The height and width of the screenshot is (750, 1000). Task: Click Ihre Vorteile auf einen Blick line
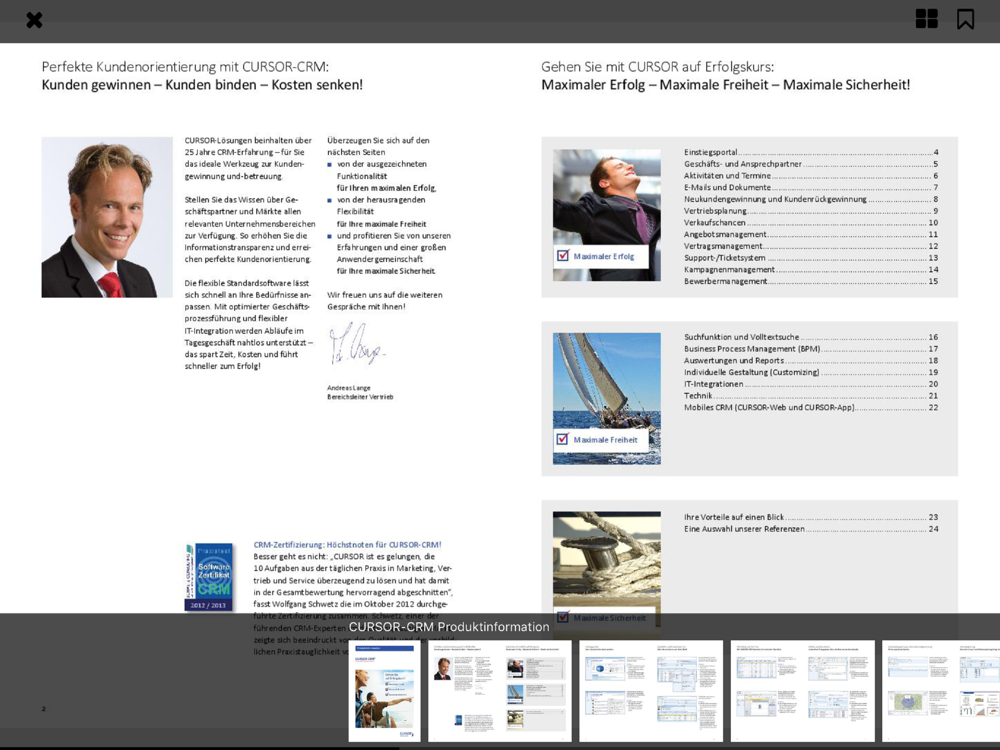coord(811,517)
